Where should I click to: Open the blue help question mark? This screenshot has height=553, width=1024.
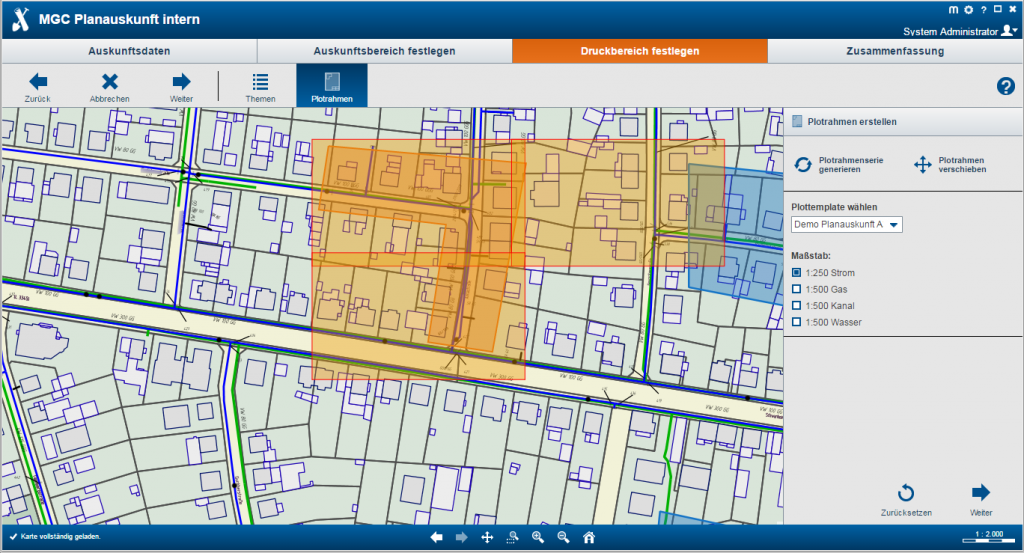[1005, 86]
